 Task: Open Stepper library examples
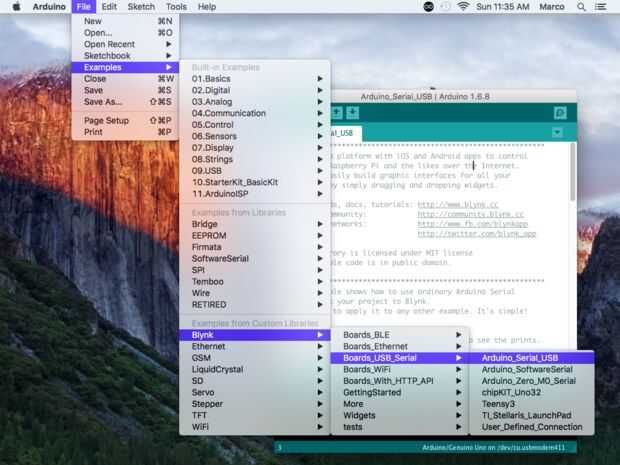coord(255,404)
